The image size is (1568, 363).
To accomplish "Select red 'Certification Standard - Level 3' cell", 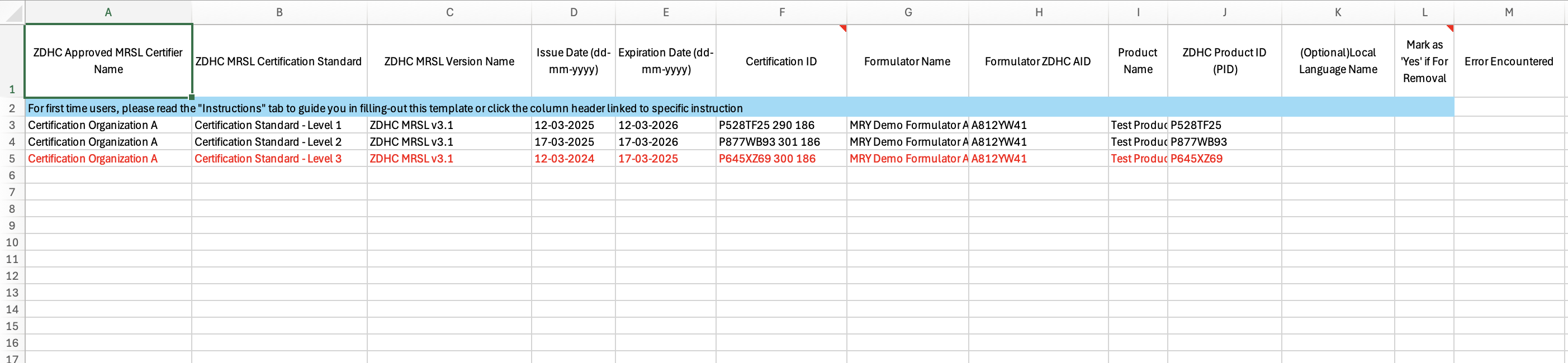I will tap(280, 159).
